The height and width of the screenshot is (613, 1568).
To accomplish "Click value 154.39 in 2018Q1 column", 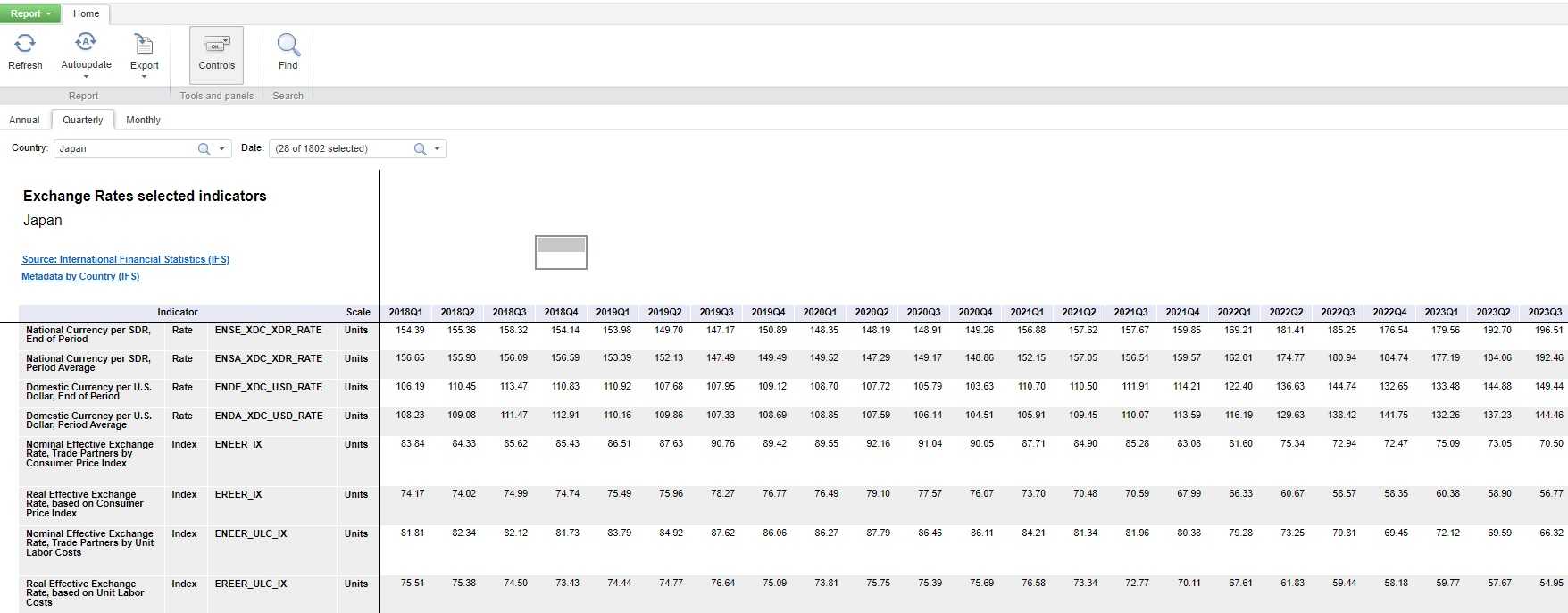I will (410, 330).
